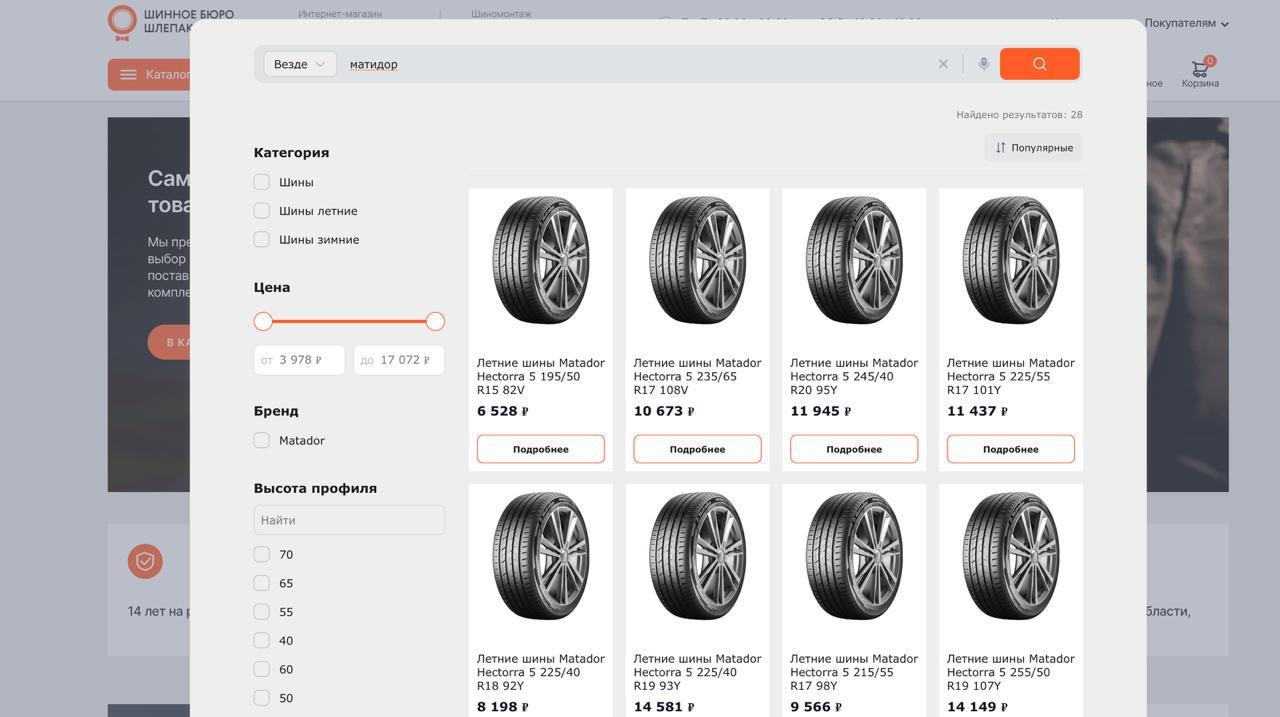The height and width of the screenshot is (717, 1280).
Task: Open tire image for 225/40 R18 92Y
Action: [541, 556]
